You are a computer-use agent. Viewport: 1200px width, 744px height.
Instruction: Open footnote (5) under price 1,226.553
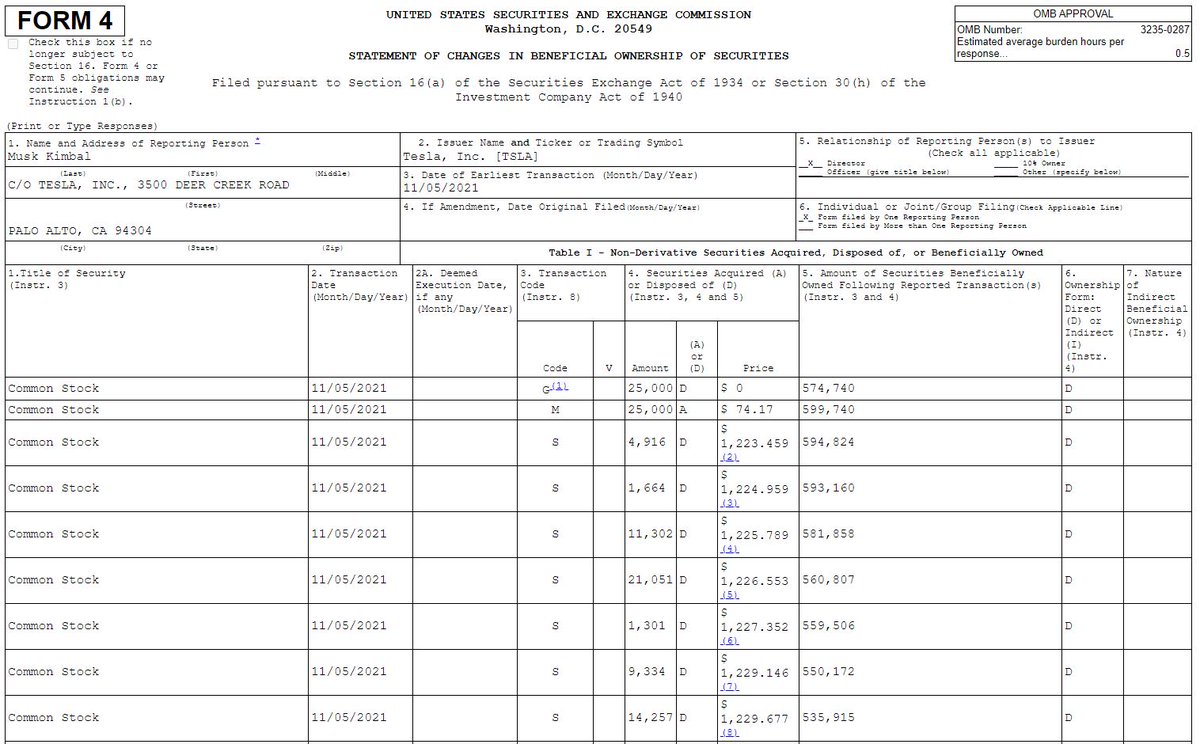point(730,594)
